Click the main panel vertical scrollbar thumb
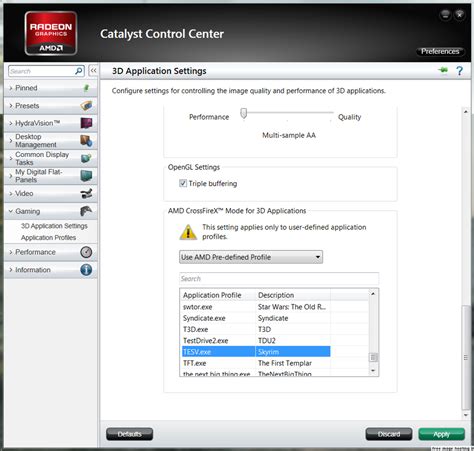474x451 pixels. click(466, 357)
